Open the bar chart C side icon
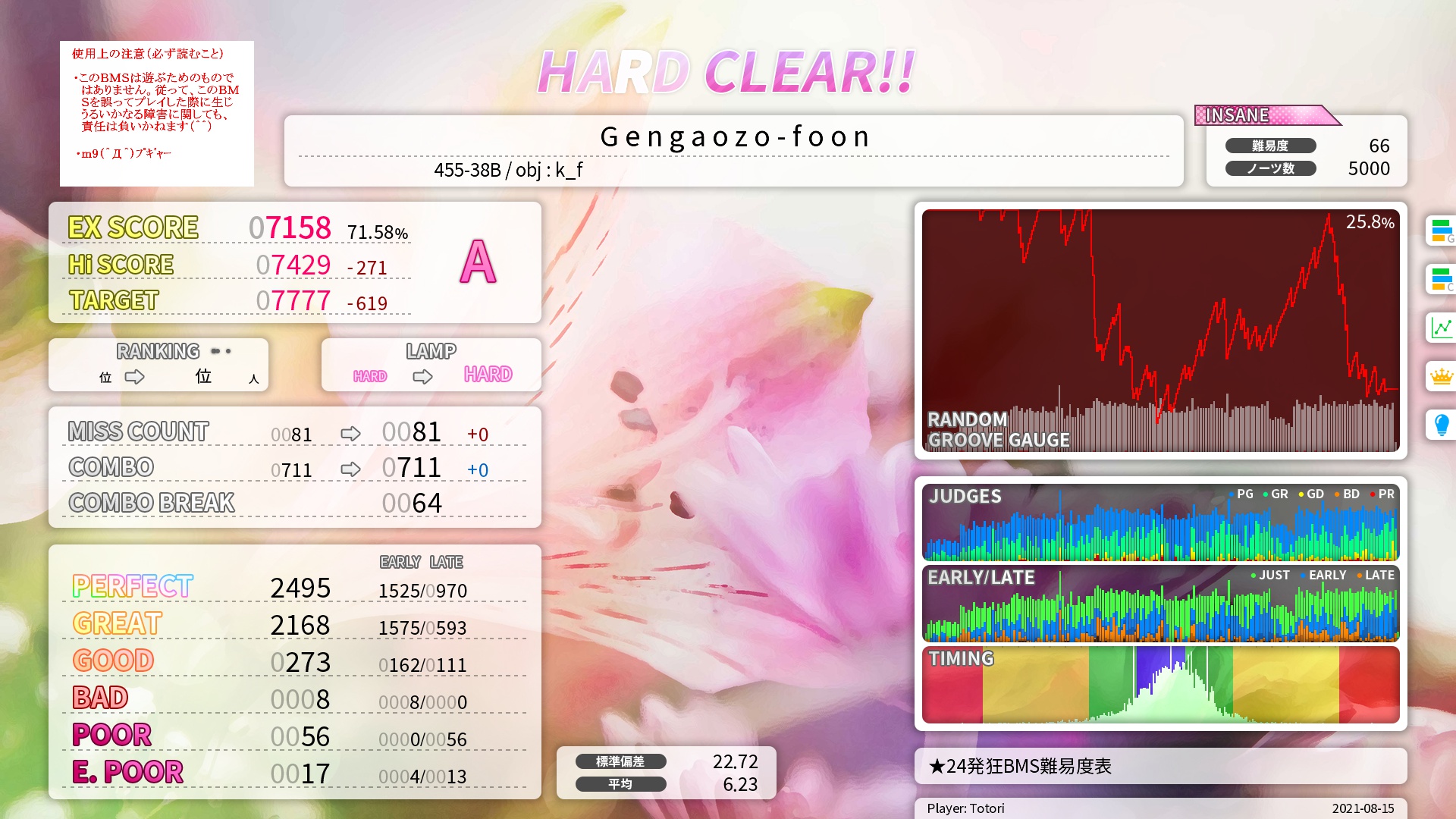Image resolution: width=1456 pixels, height=819 pixels. coord(1441,279)
